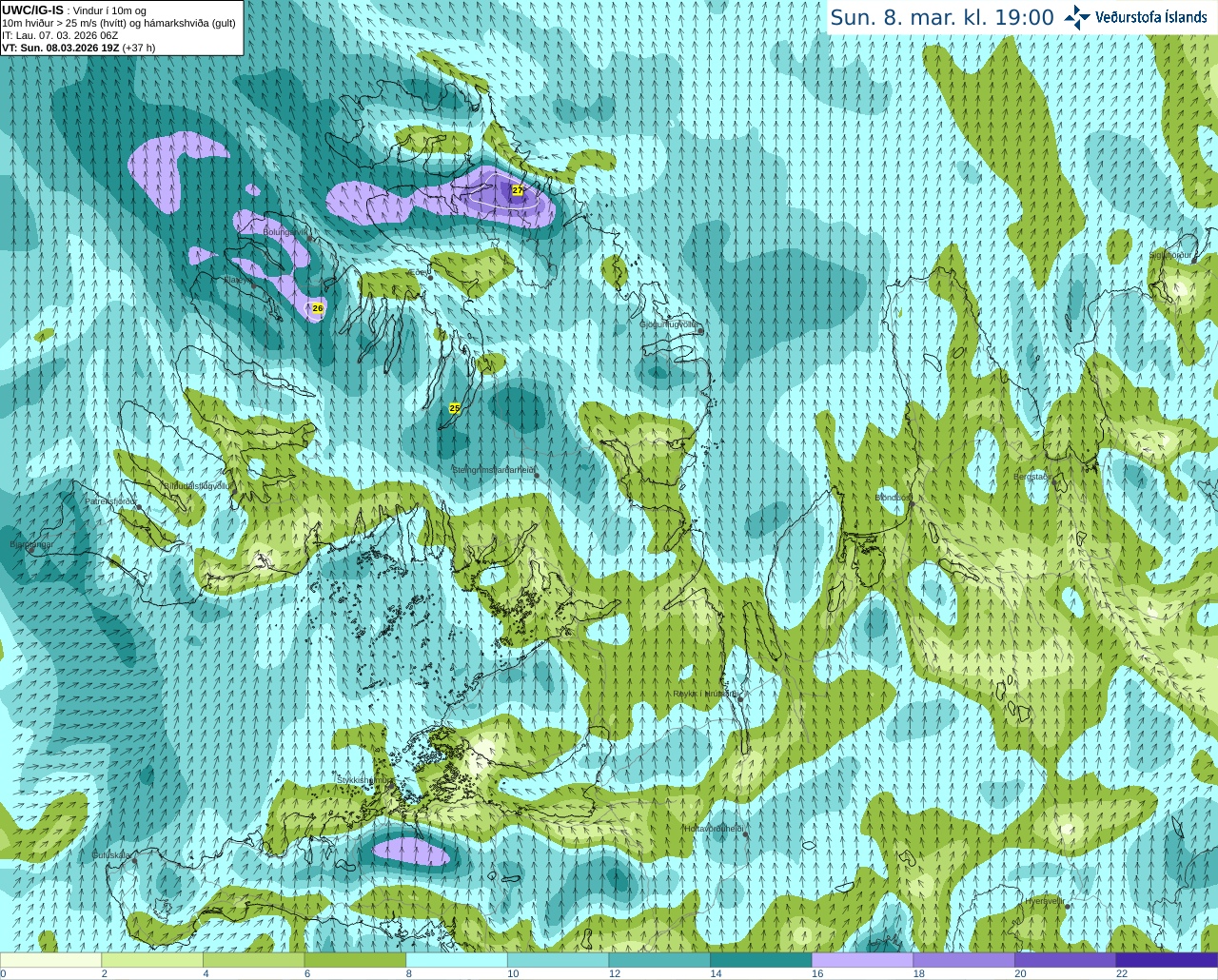
Task: Click the forecast time "Sun. 8. mar. kl. 19:00"
Action: [x=942, y=17]
